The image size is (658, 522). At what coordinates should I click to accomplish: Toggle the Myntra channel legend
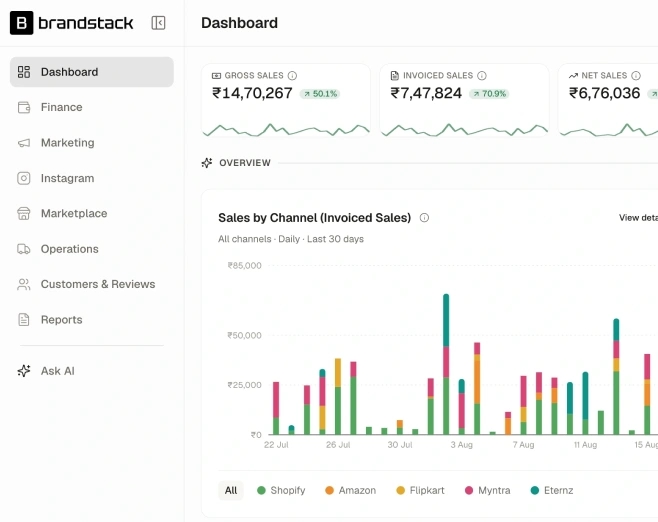point(488,490)
